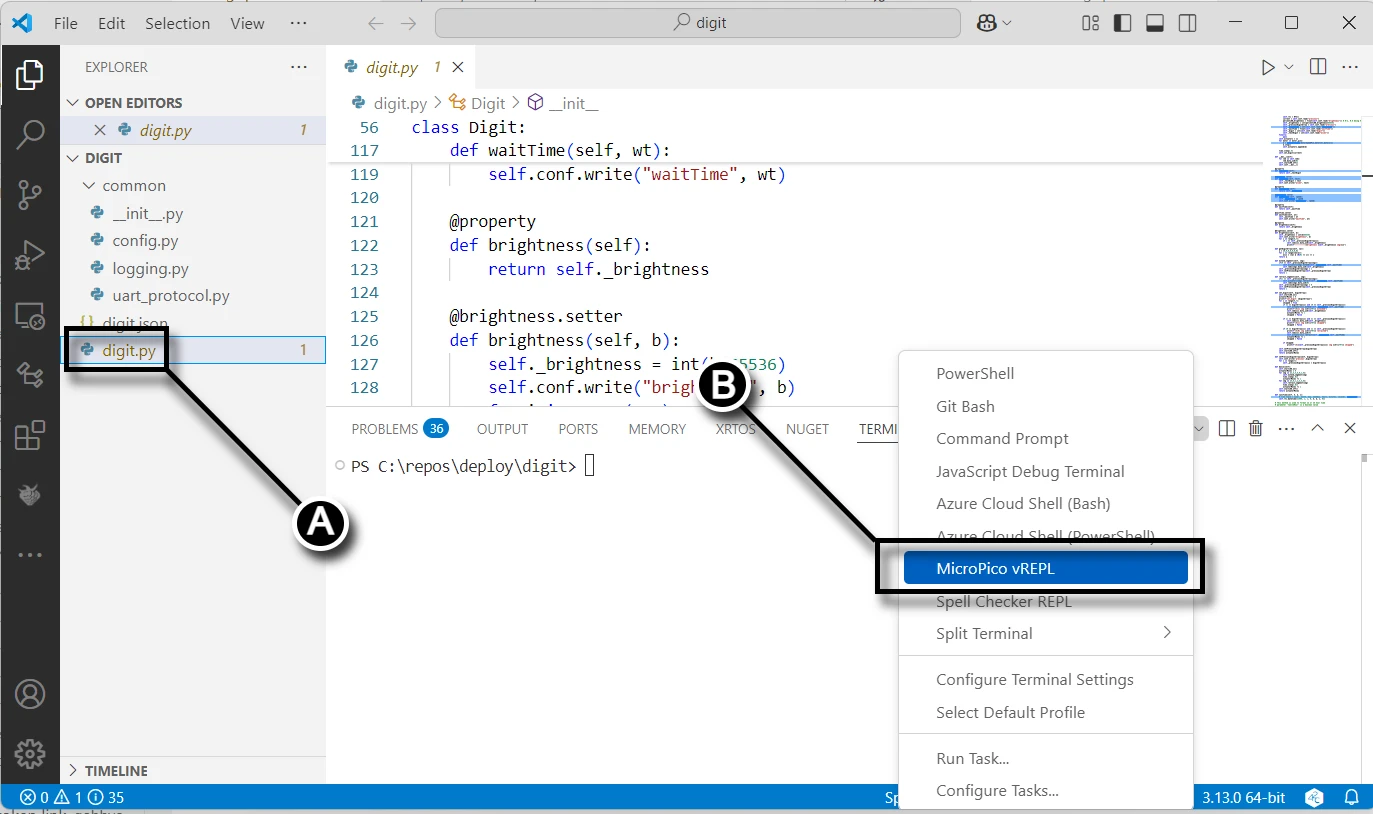The height and width of the screenshot is (814, 1373).
Task: Switch to the PROBLEMS tab
Action: 399,428
